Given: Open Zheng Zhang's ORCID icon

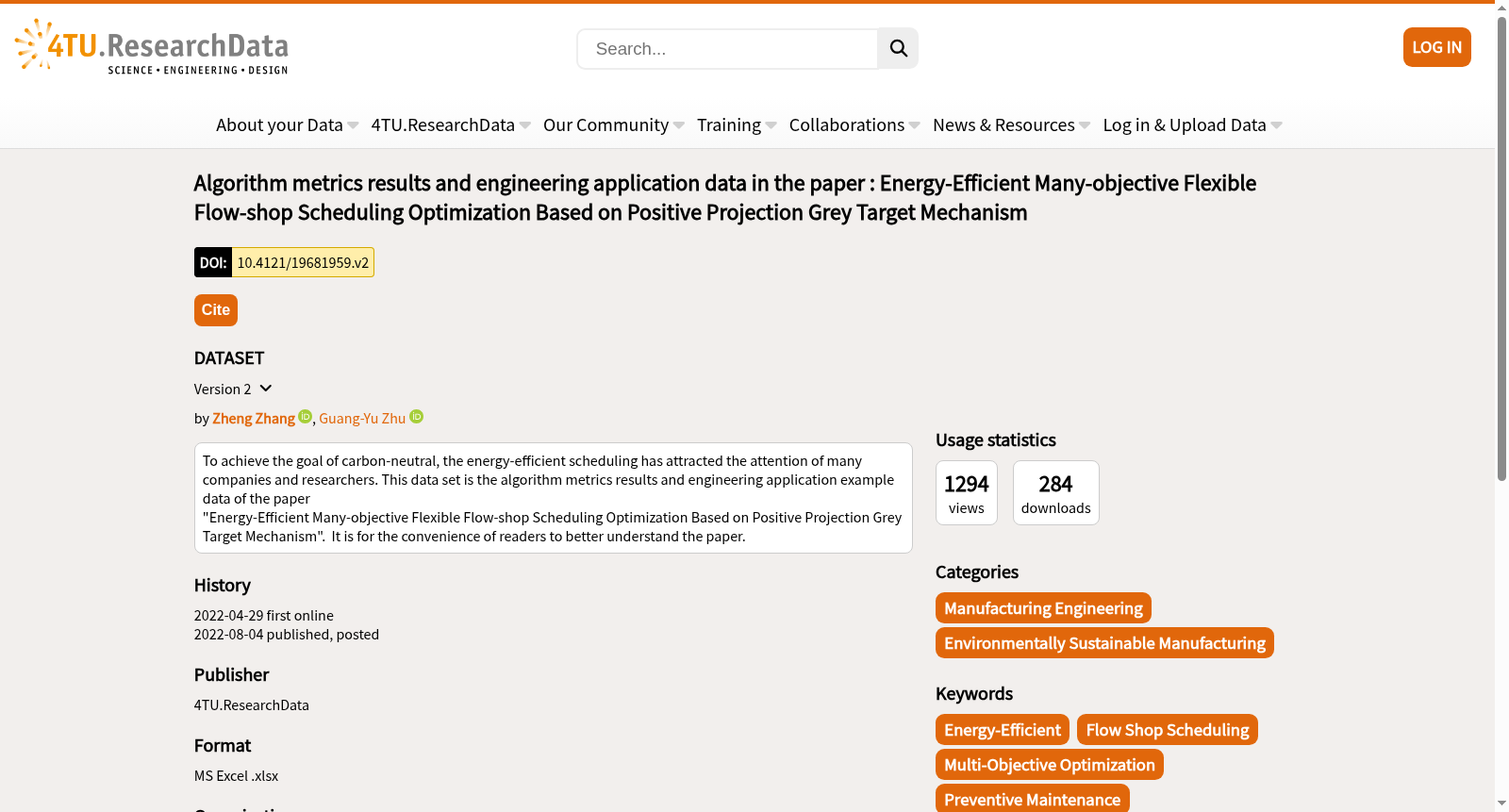Looking at the screenshot, I should tap(305, 417).
